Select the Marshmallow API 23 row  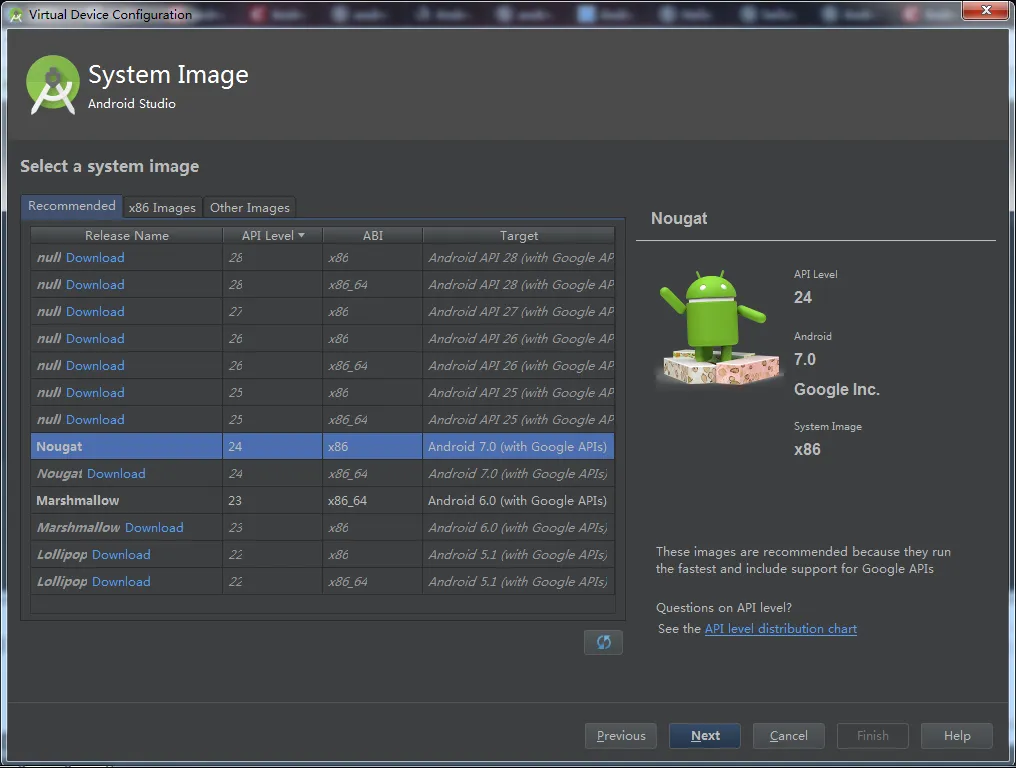point(320,501)
